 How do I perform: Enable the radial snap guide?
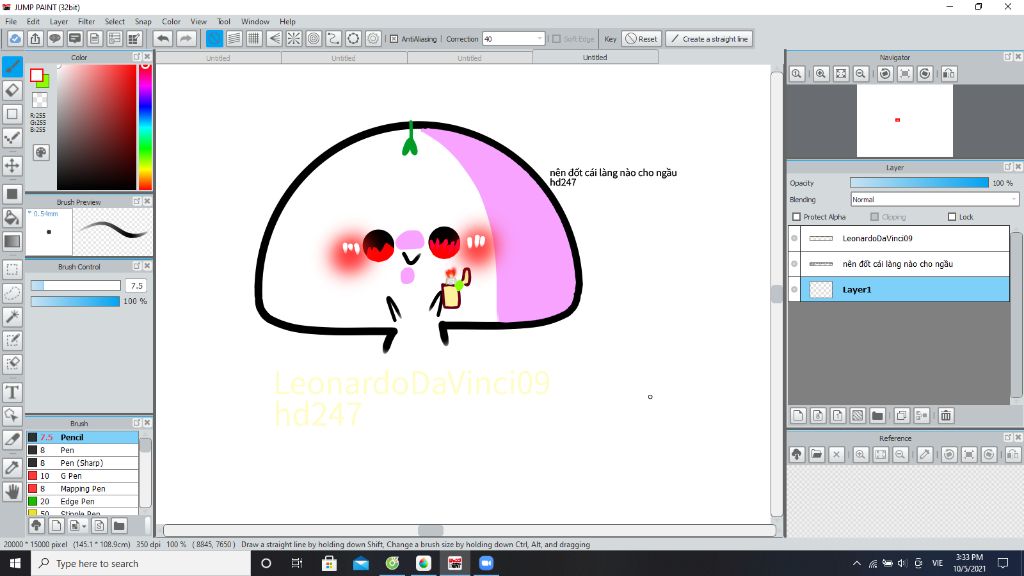point(294,39)
